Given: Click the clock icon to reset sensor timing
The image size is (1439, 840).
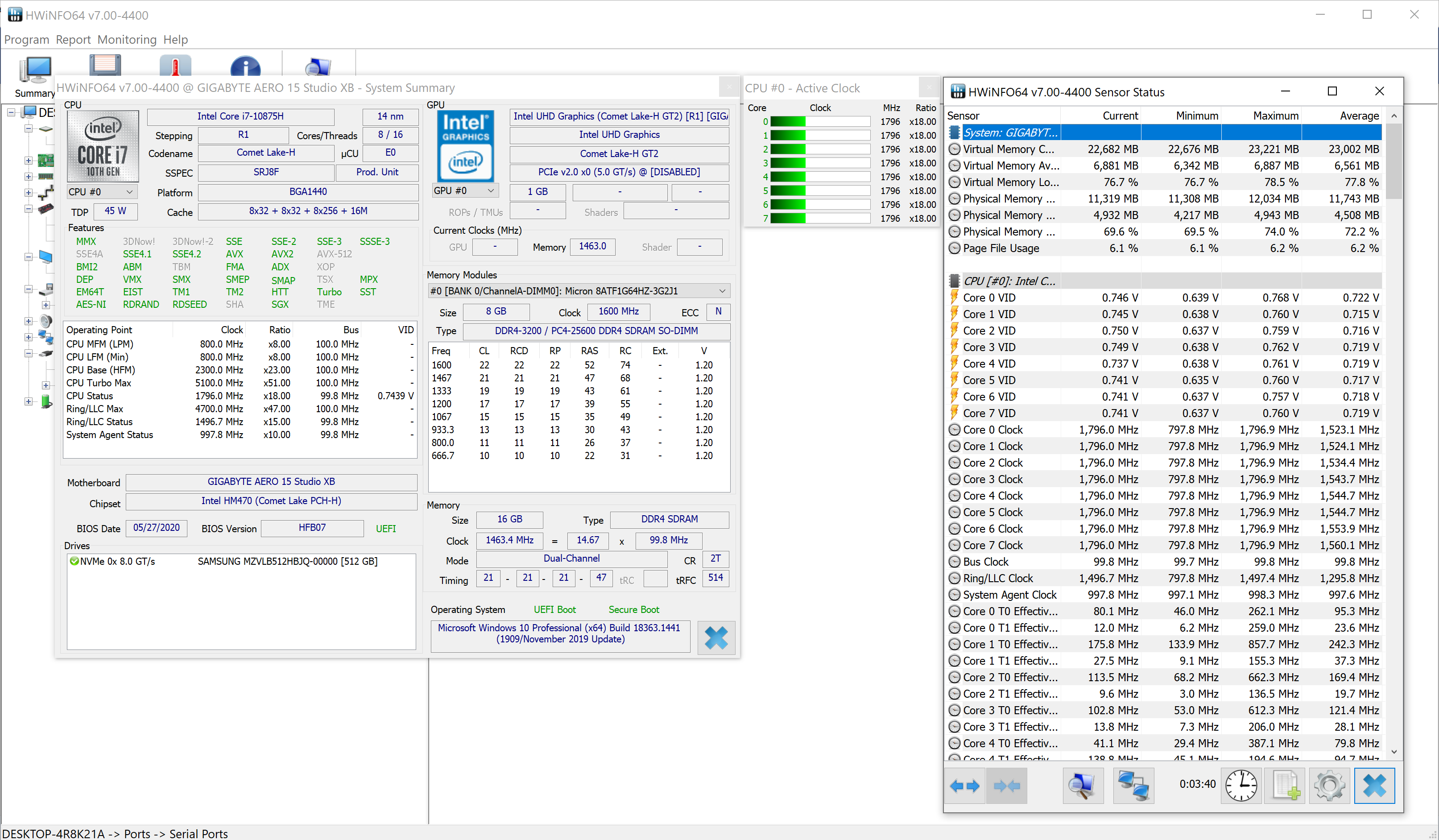Looking at the screenshot, I should pyautogui.click(x=1241, y=785).
